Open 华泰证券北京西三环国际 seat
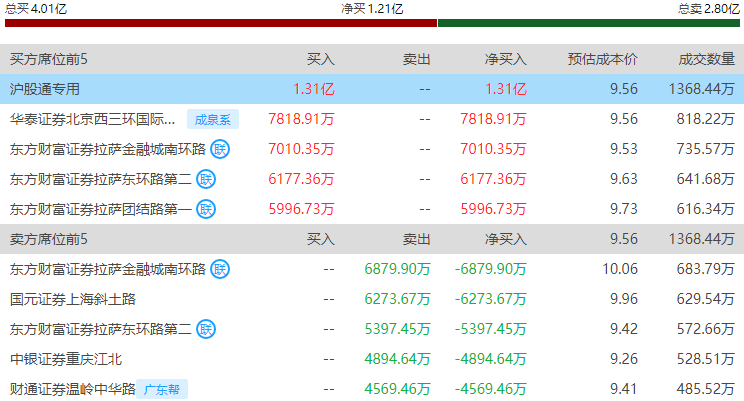 93,119
